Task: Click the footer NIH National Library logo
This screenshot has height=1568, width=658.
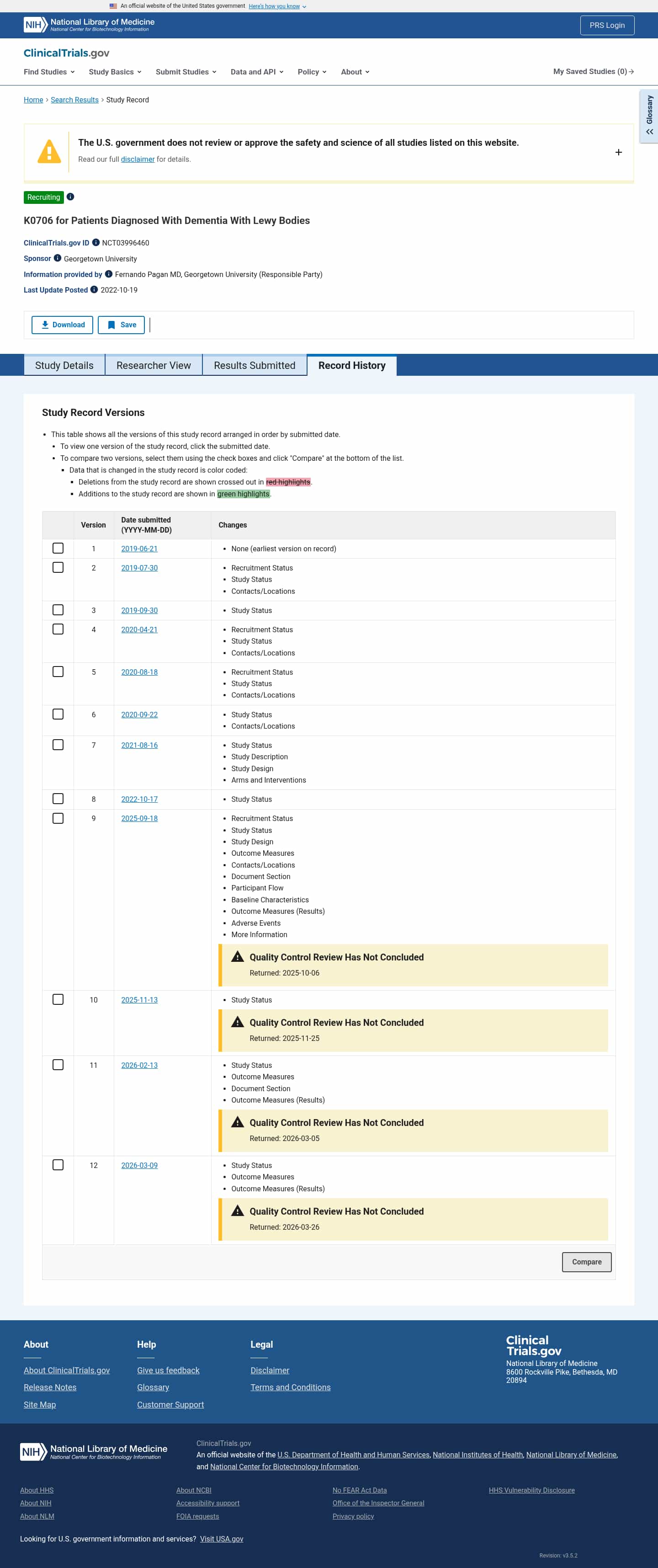Action: pos(94,1451)
